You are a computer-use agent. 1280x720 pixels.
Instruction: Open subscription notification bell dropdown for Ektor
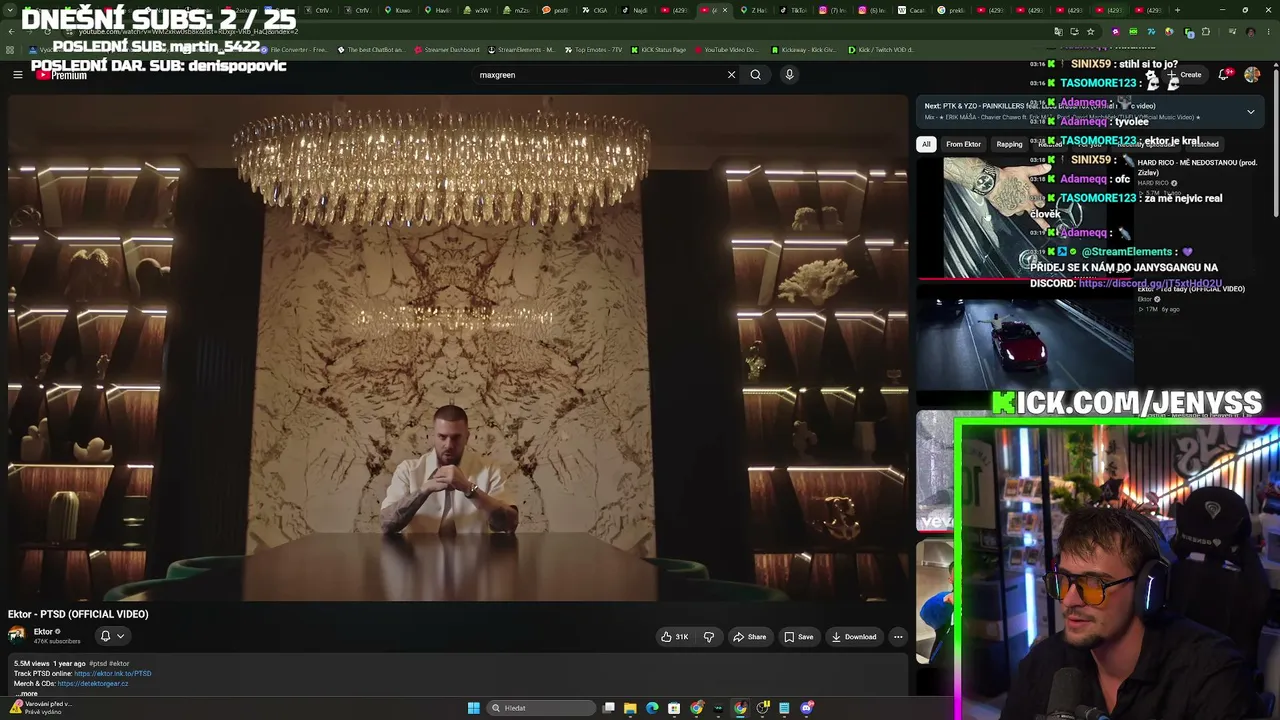(x=112, y=636)
